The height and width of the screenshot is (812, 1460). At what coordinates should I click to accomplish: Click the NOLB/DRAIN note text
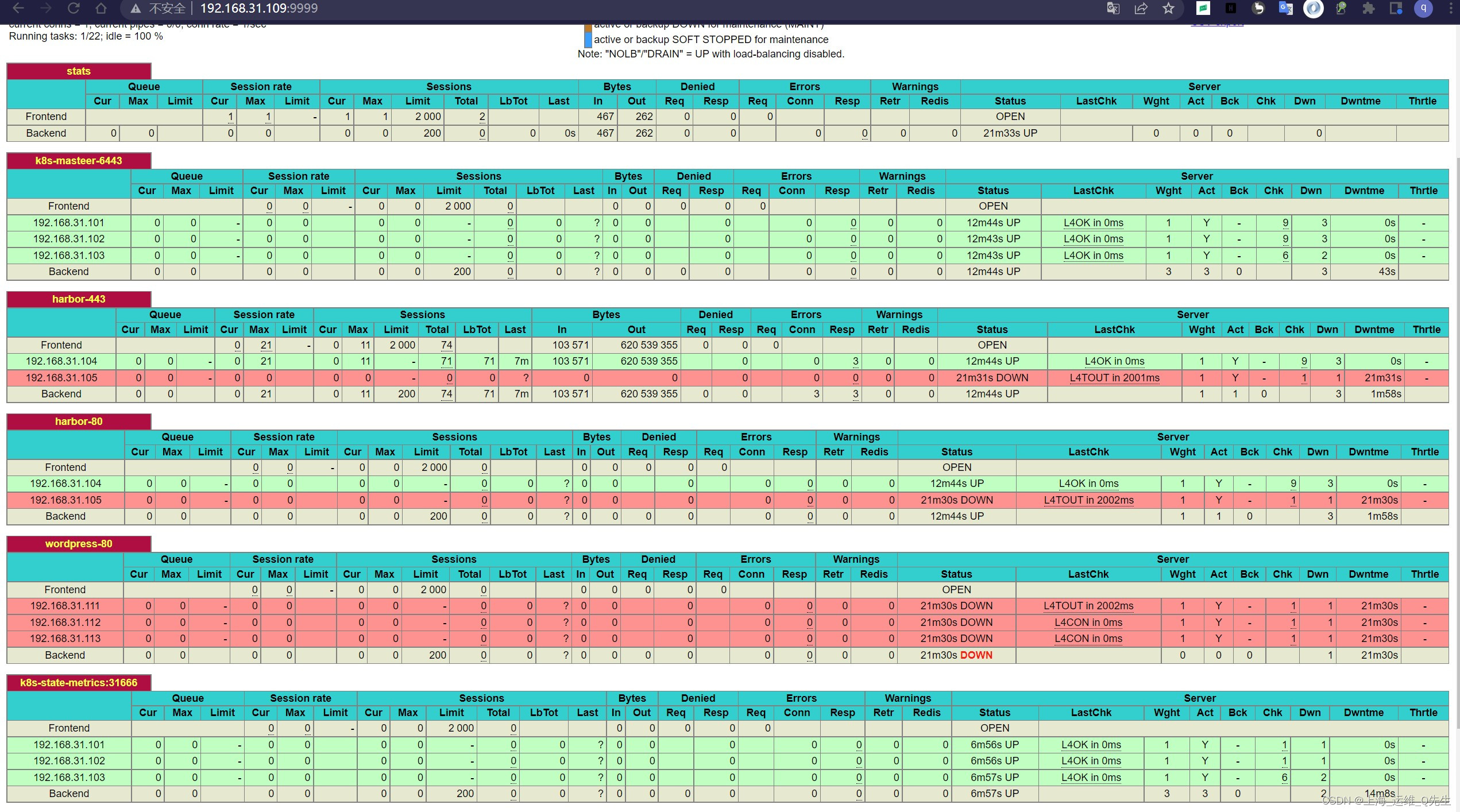click(x=711, y=54)
